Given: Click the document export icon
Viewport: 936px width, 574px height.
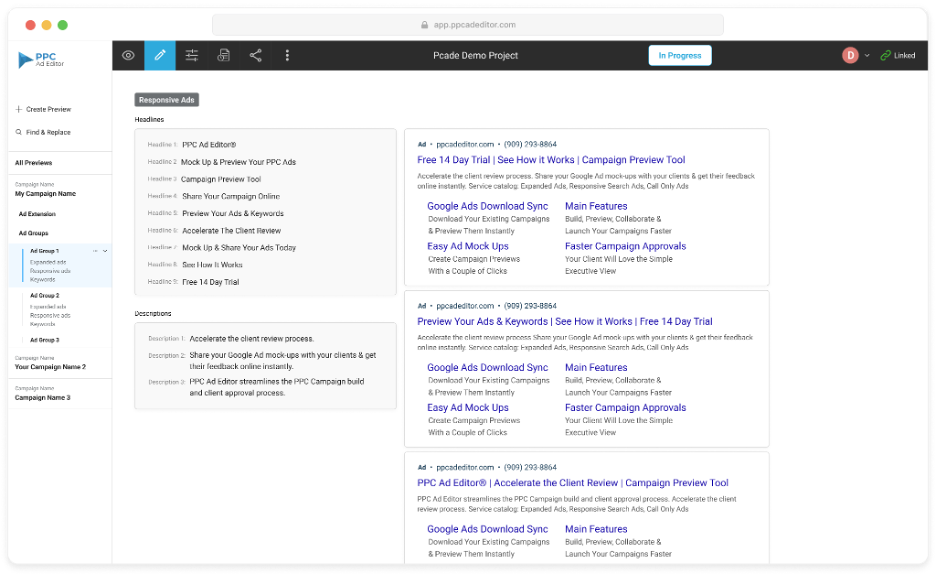Looking at the screenshot, I should [224, 55].
